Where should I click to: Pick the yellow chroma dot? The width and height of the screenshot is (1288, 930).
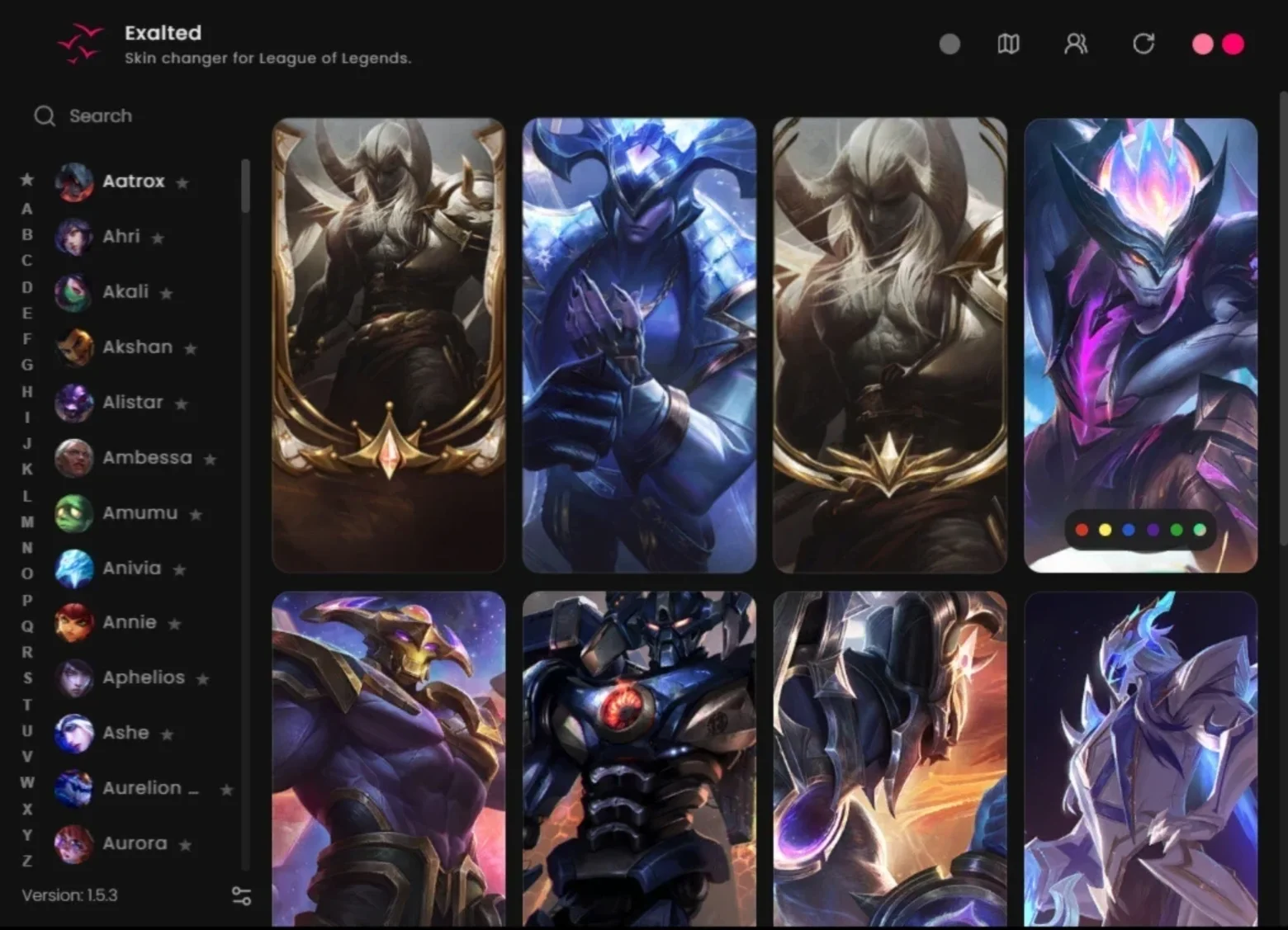1106,530
